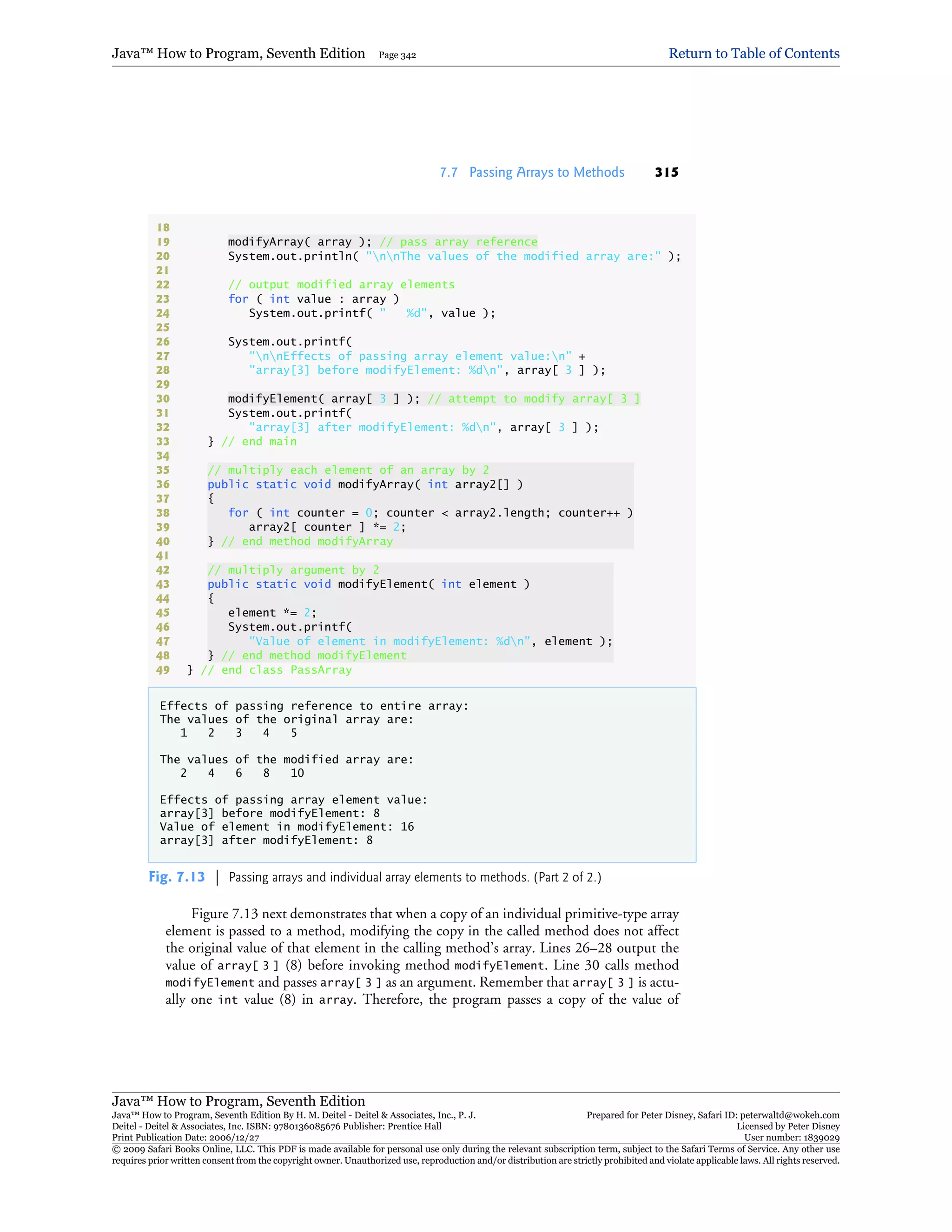This screenshot has height=1232, width=952.
Task: Click the Fig. 7.13 caption label
Action: 177,877
